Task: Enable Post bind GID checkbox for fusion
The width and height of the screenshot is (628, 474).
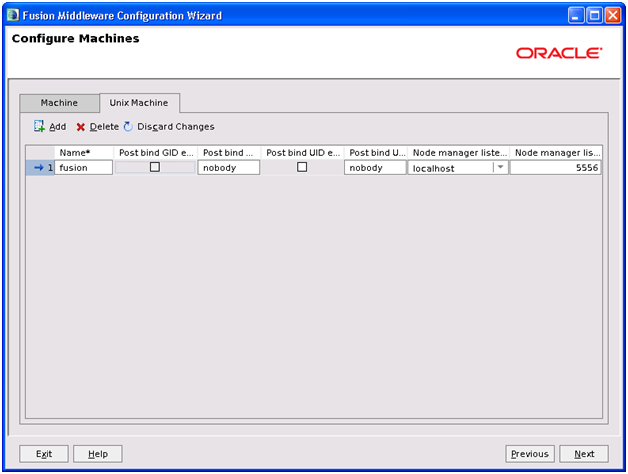Action: (x=155, y=167)
